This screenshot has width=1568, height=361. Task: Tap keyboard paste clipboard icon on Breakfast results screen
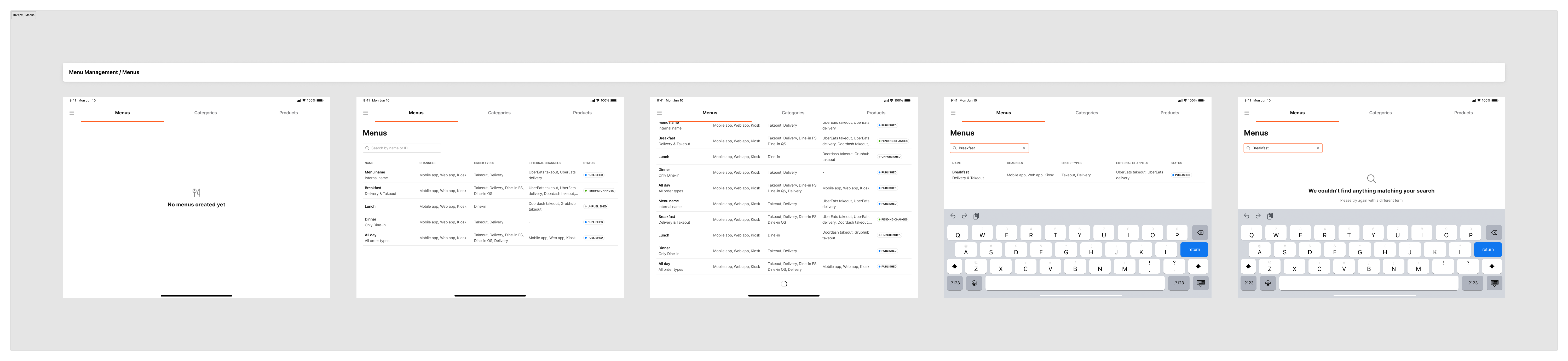coord(976,216)
